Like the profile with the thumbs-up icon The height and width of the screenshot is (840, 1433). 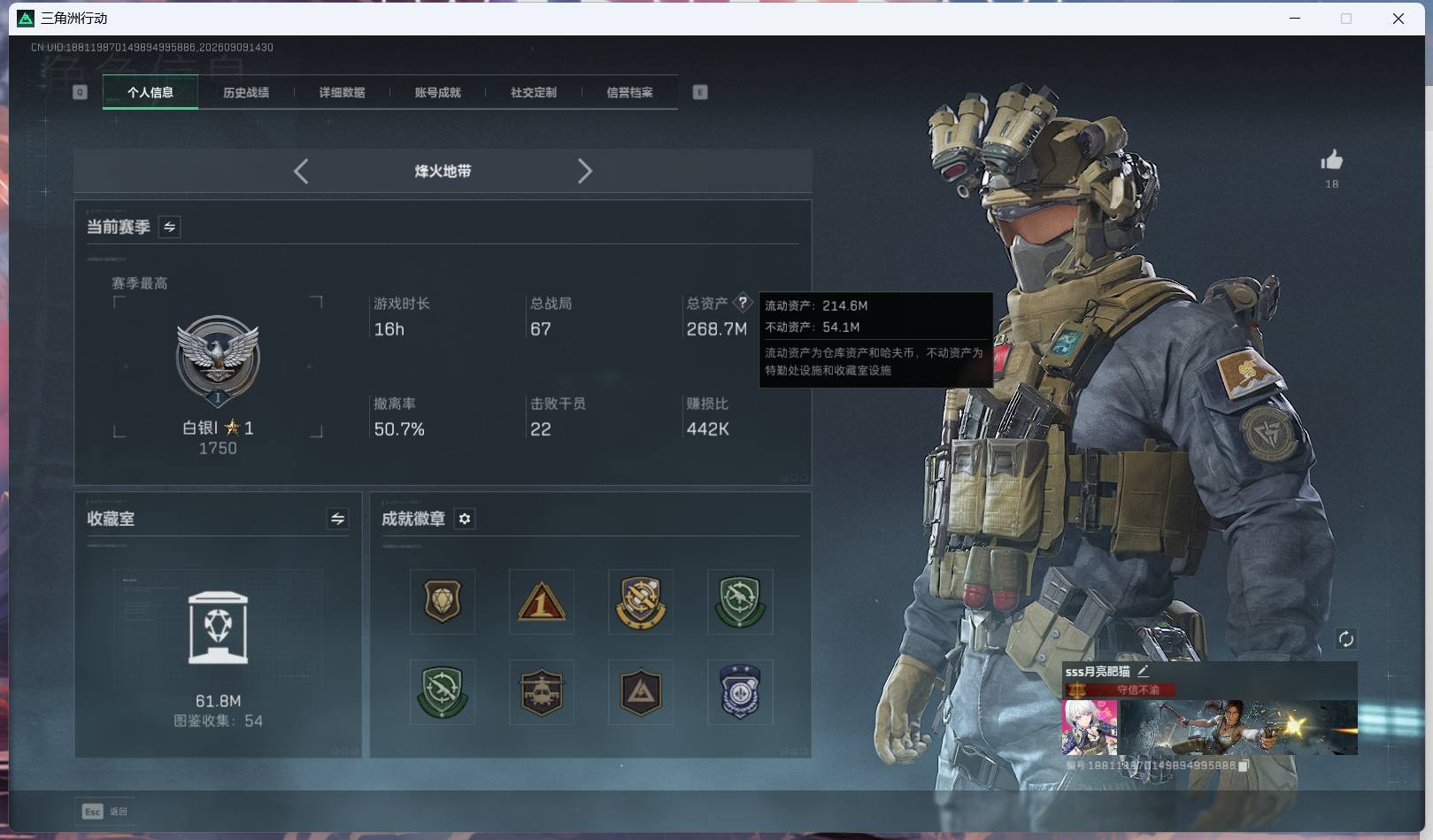1332,160
